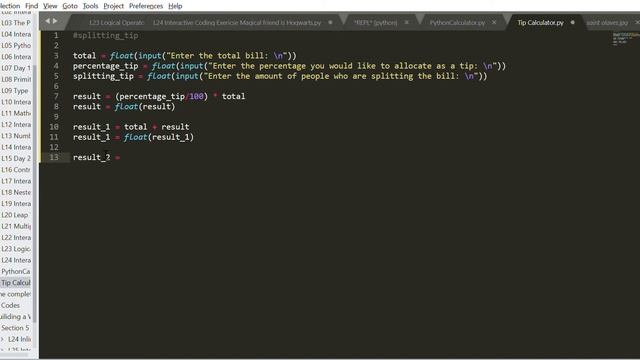640x360 pixels.
Task: Click the unsaved dot on Tip Calculator.py tab
Action: [573, 22]
